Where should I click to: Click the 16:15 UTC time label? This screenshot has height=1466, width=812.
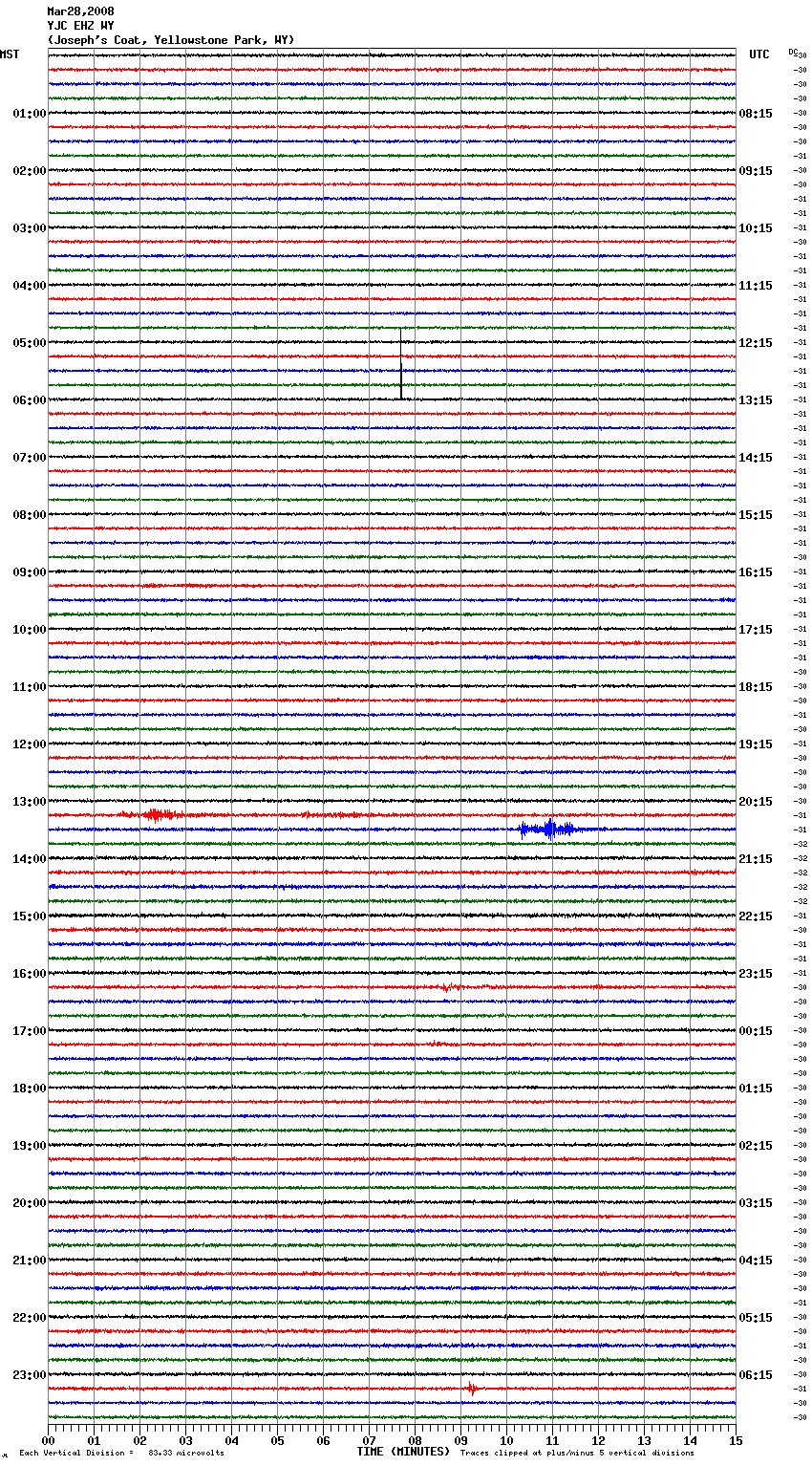756,572
